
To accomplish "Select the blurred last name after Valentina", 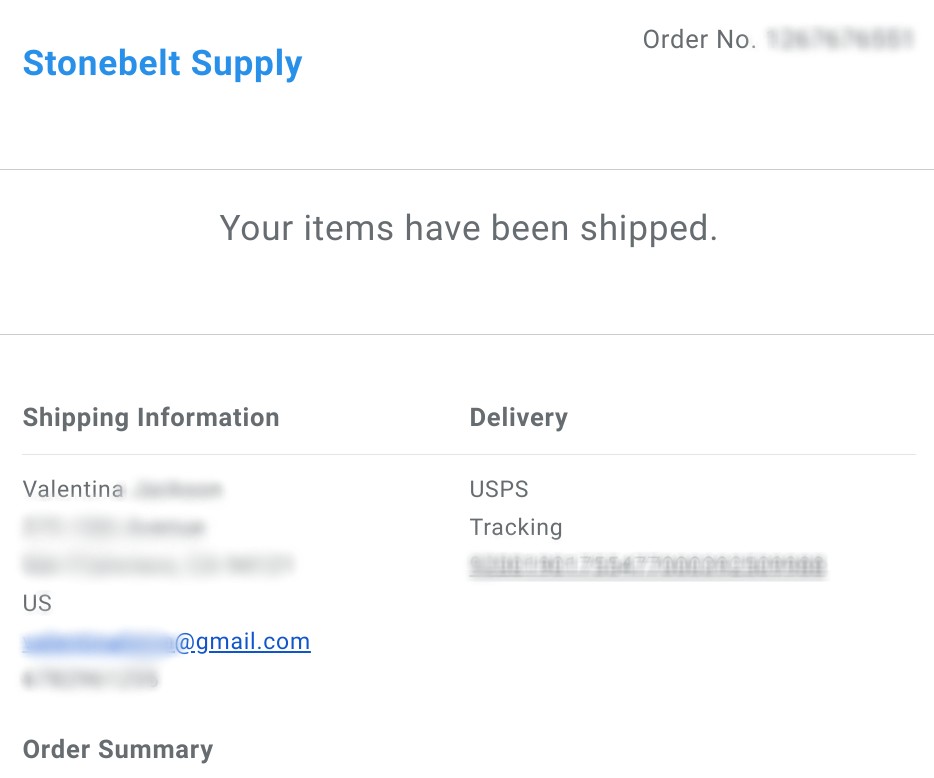I will coord(178,490).
